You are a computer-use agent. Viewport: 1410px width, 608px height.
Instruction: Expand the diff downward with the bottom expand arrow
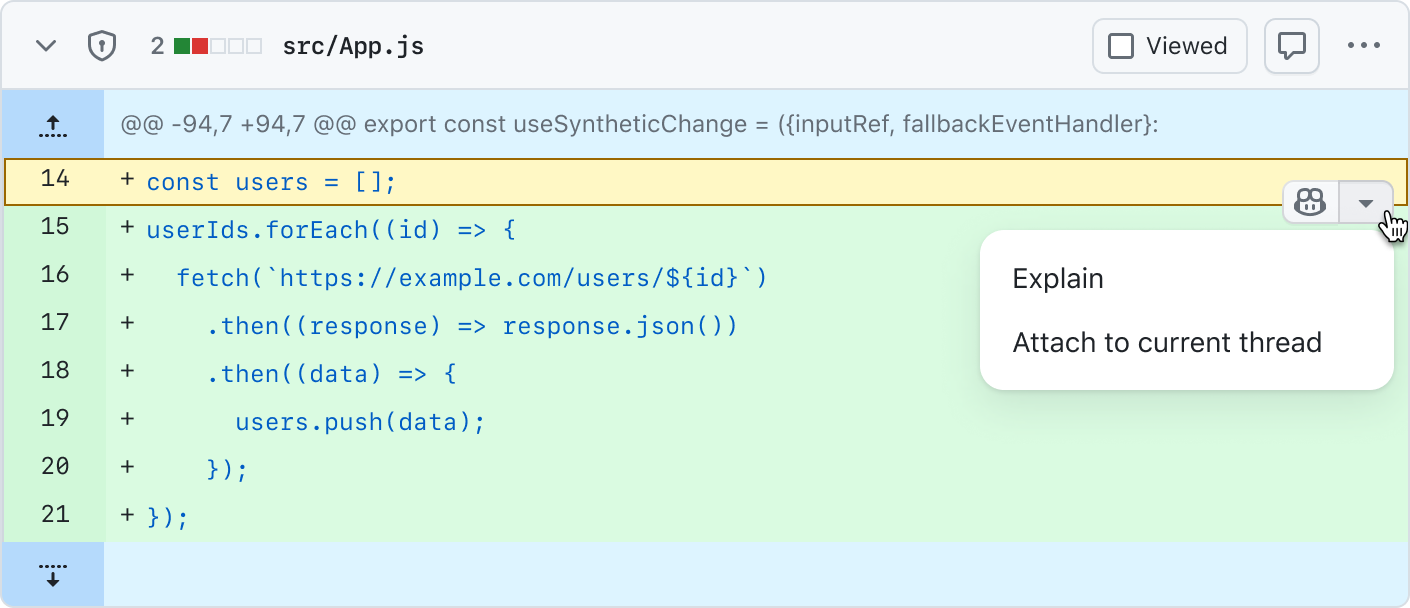(53, 574)
